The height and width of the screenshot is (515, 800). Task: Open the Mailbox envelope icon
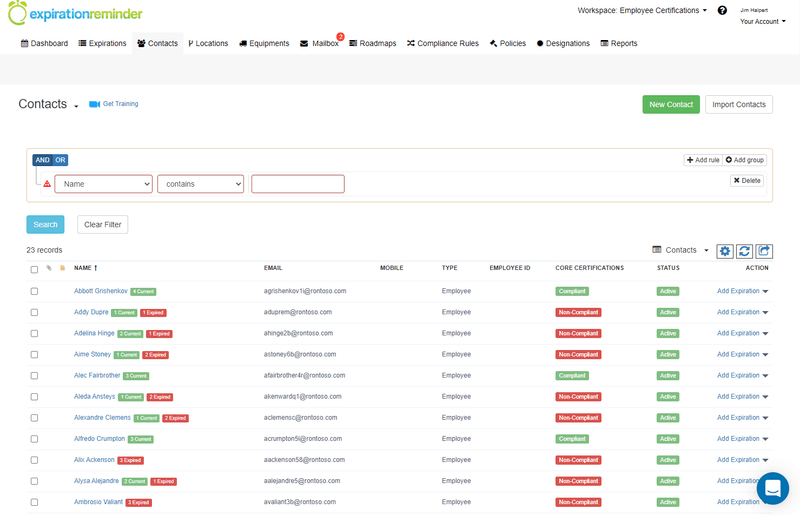tap(304, 44)
